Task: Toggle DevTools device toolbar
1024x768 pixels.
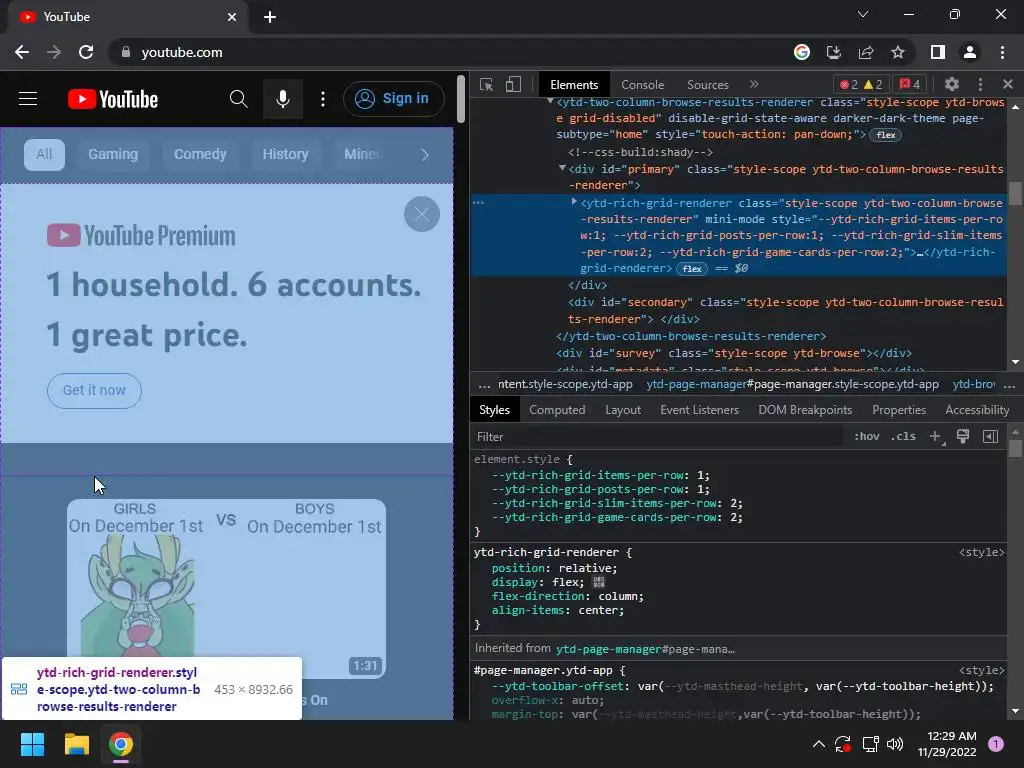Action: [513, 85]
